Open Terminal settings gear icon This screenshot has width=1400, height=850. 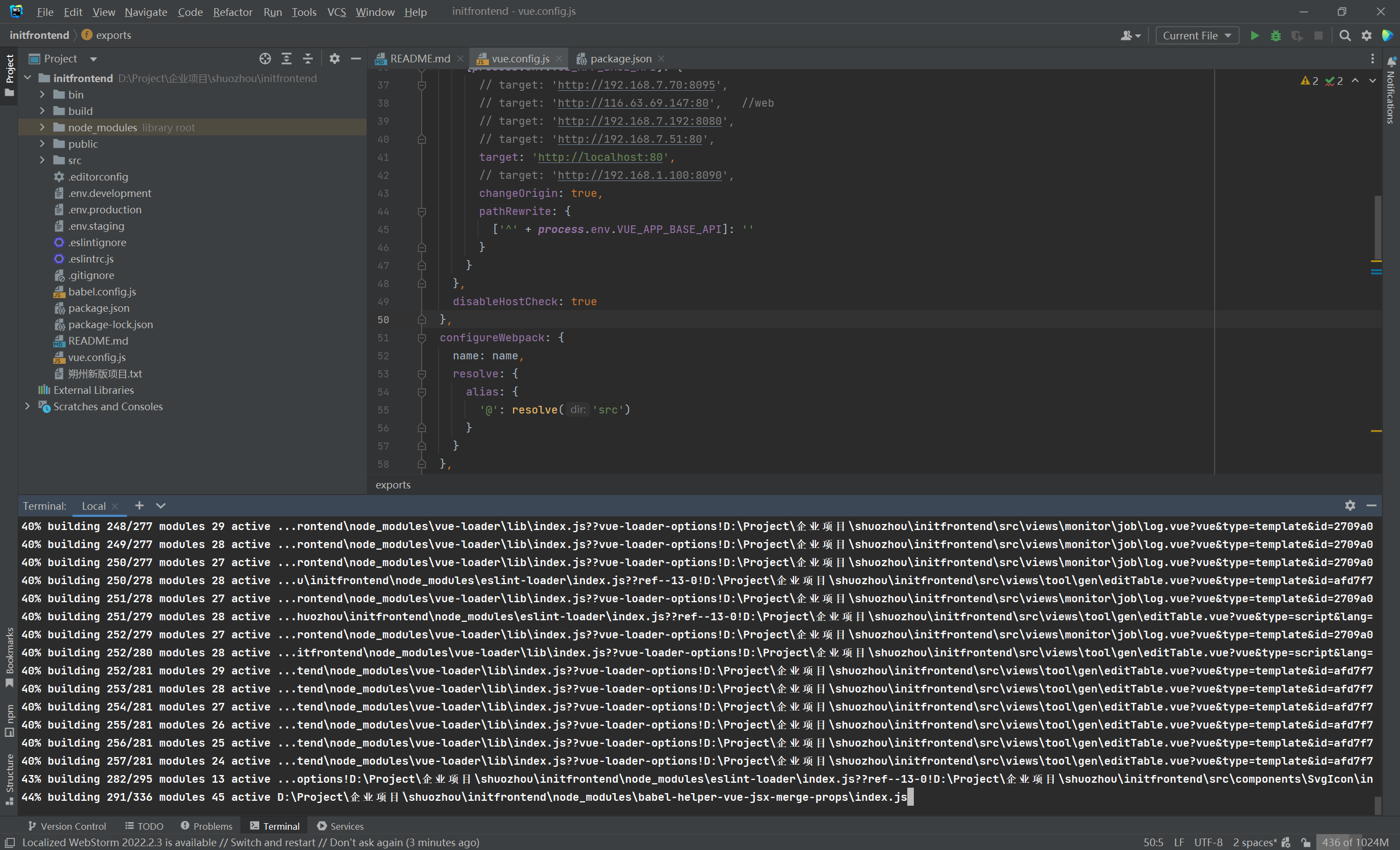coord(1350,505)
